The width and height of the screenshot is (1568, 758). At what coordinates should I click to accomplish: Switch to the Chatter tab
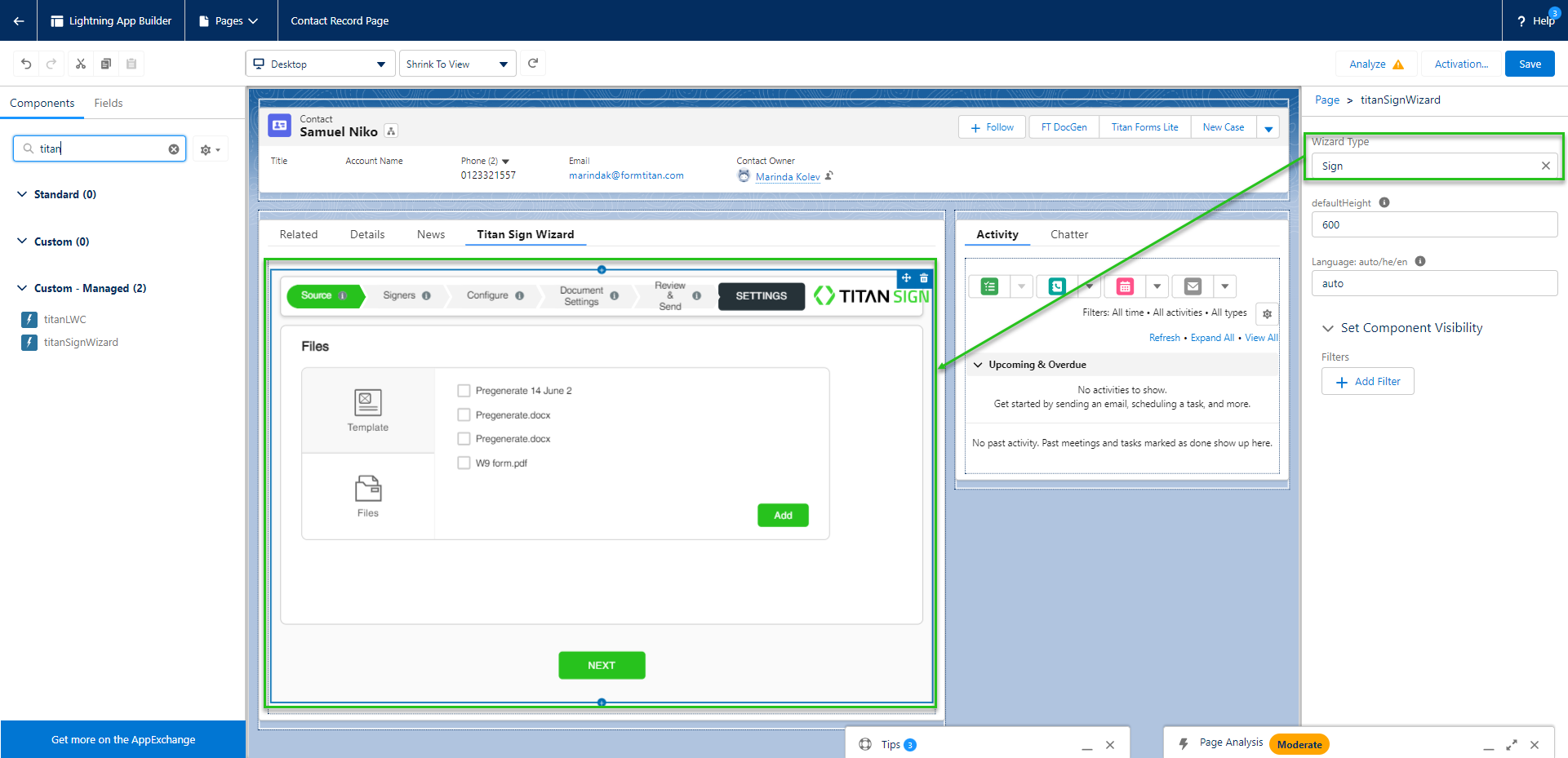[1069, 234]
